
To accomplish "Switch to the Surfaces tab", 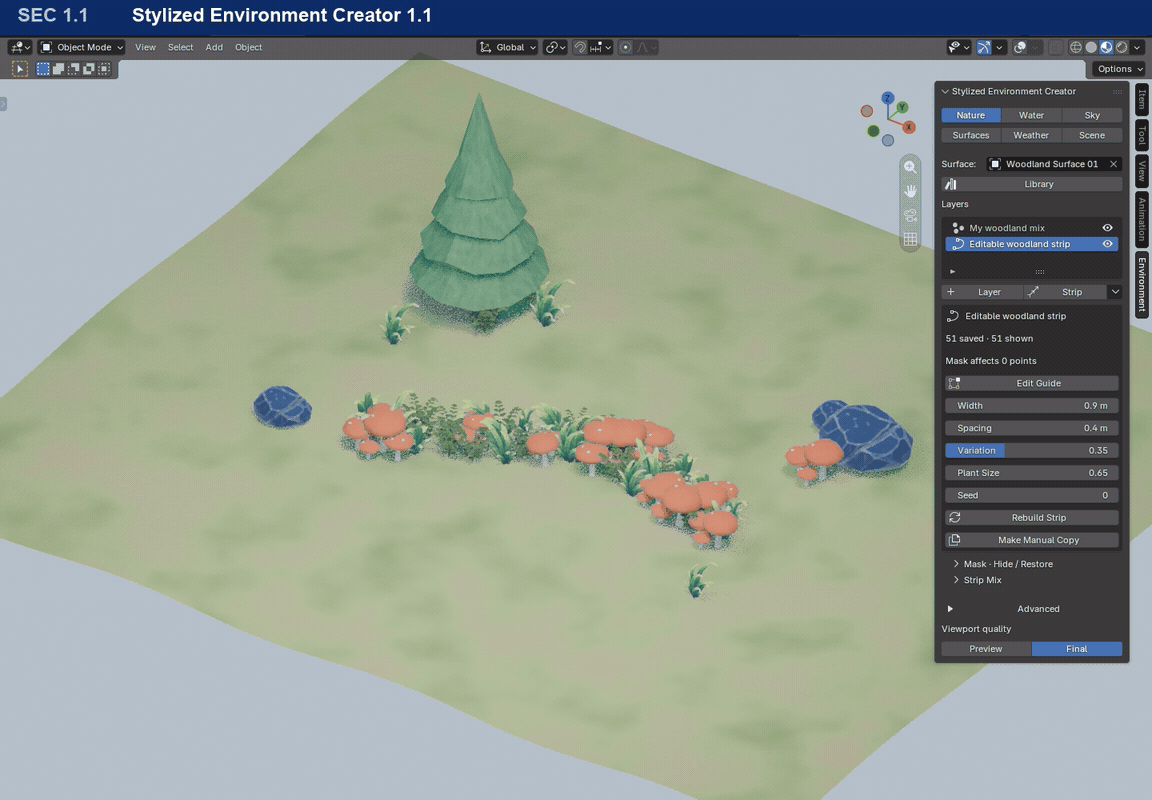I will (971, 135).
